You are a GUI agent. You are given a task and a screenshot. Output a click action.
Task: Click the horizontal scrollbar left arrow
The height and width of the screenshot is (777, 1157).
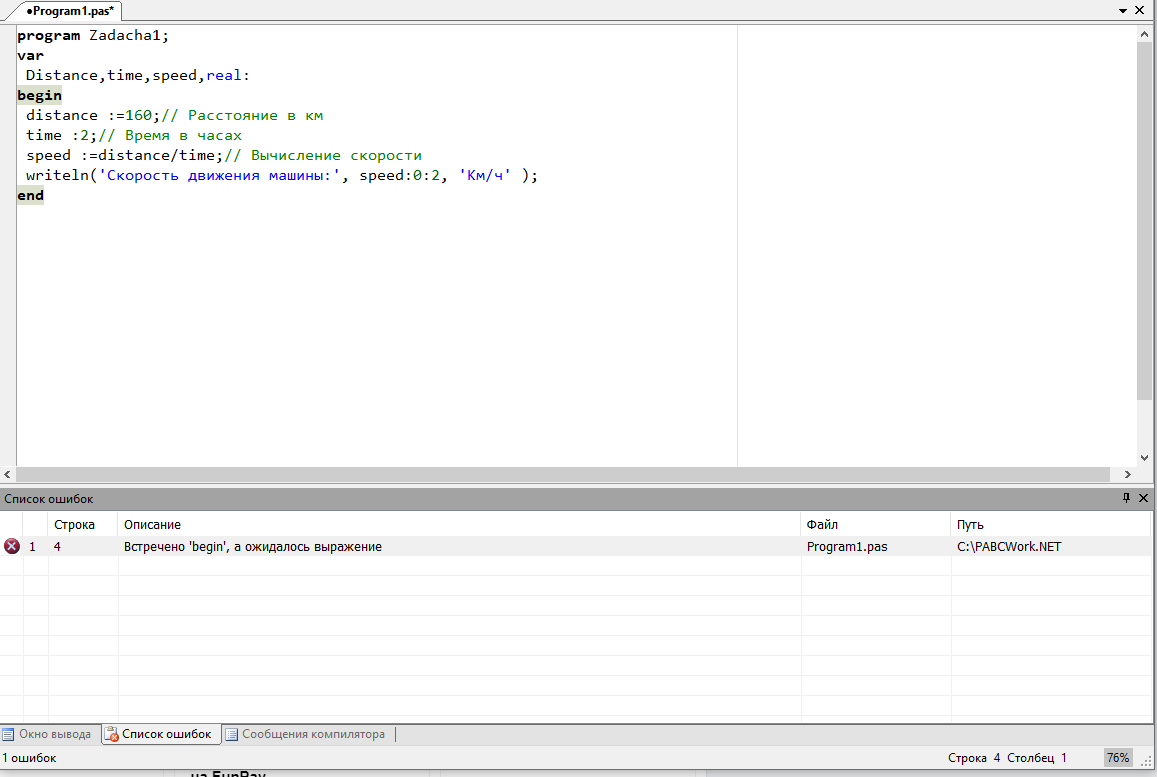click(x=7, y=474)
